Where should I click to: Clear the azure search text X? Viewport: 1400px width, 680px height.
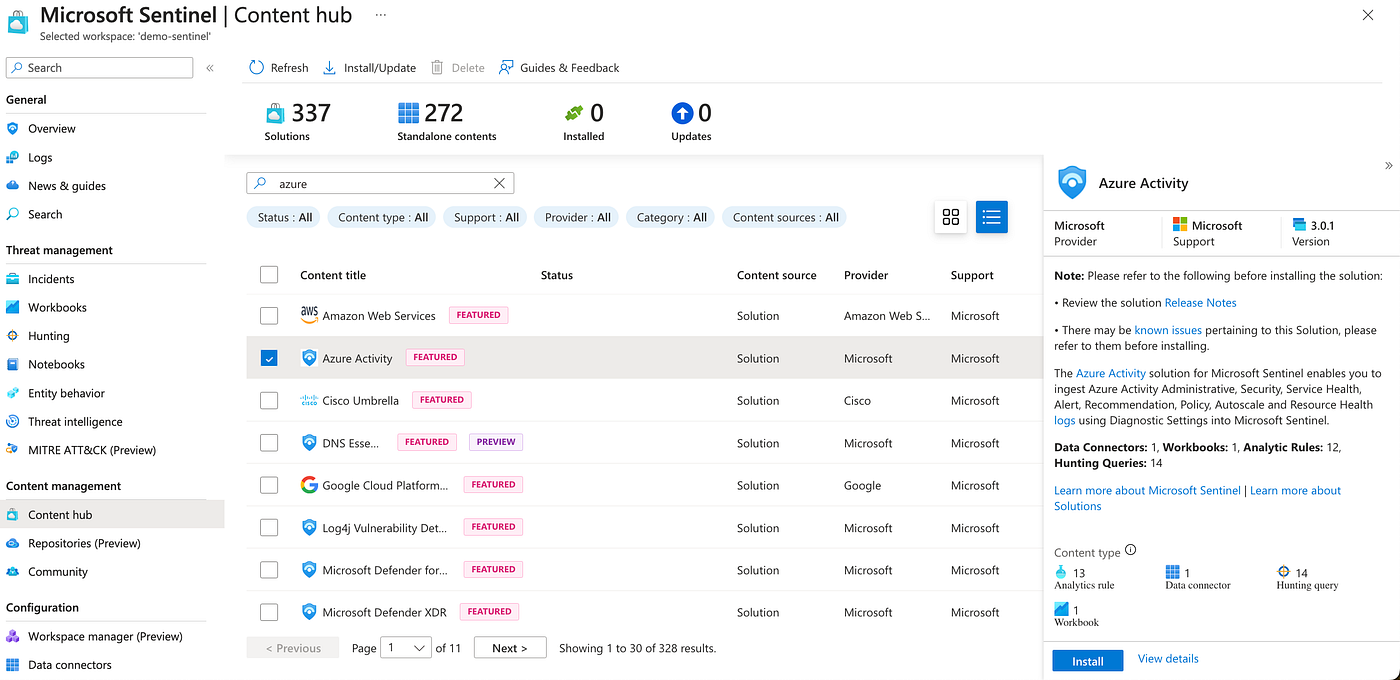click(500, 184)
